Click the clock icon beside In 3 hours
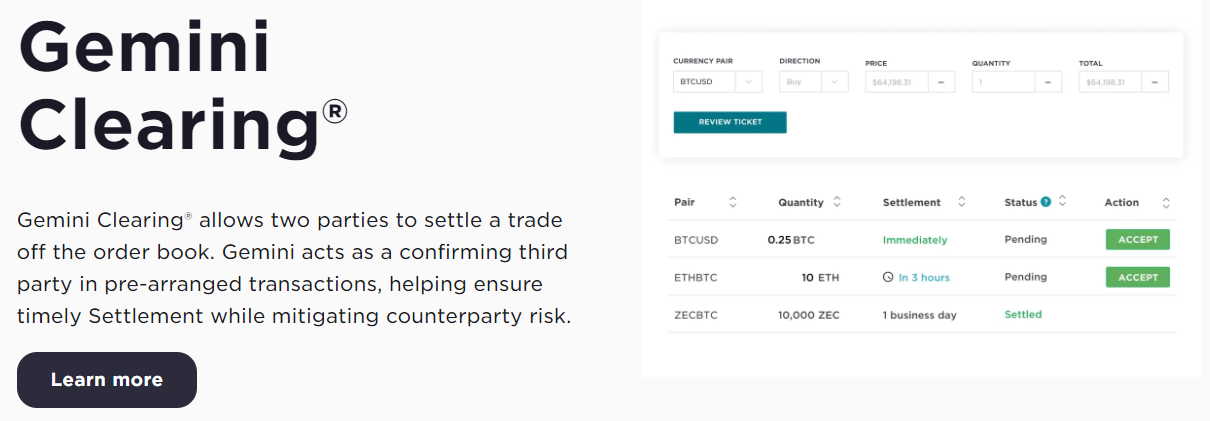 [888, 277]
